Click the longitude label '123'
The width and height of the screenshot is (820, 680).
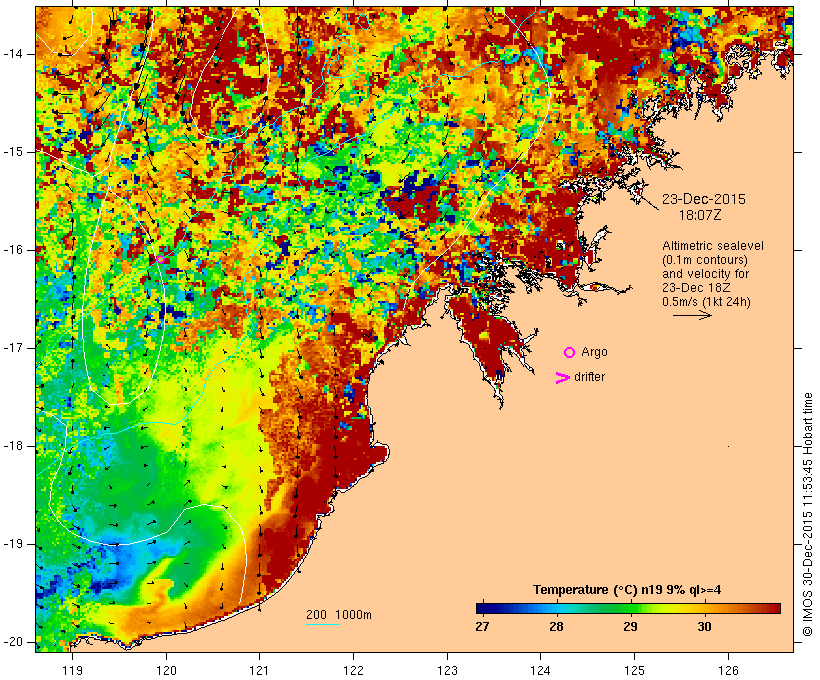(447, 670)
